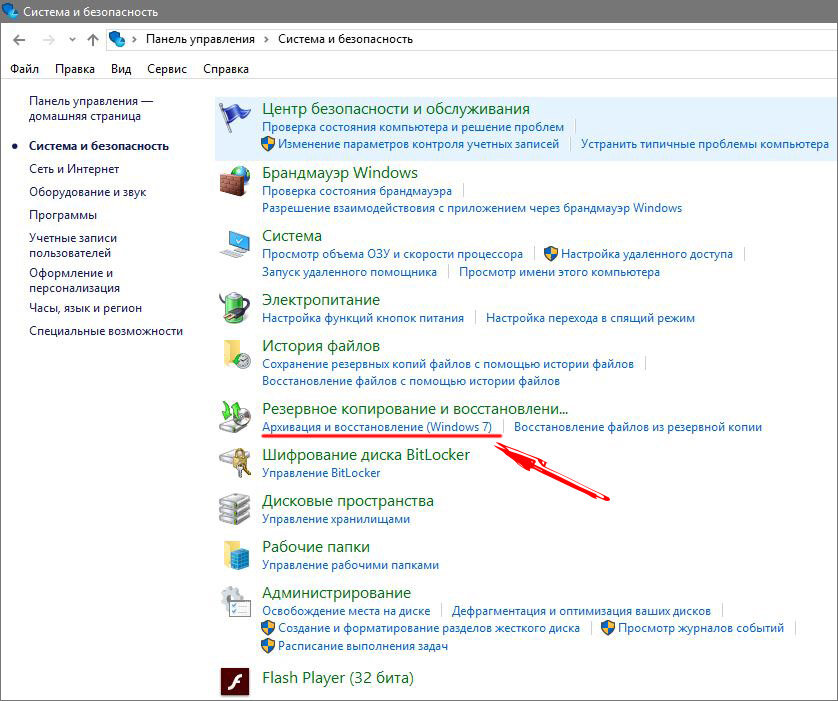
Task: Click Просмотр объема ОЗУ и скорости процессора
Action: (392, 254)
